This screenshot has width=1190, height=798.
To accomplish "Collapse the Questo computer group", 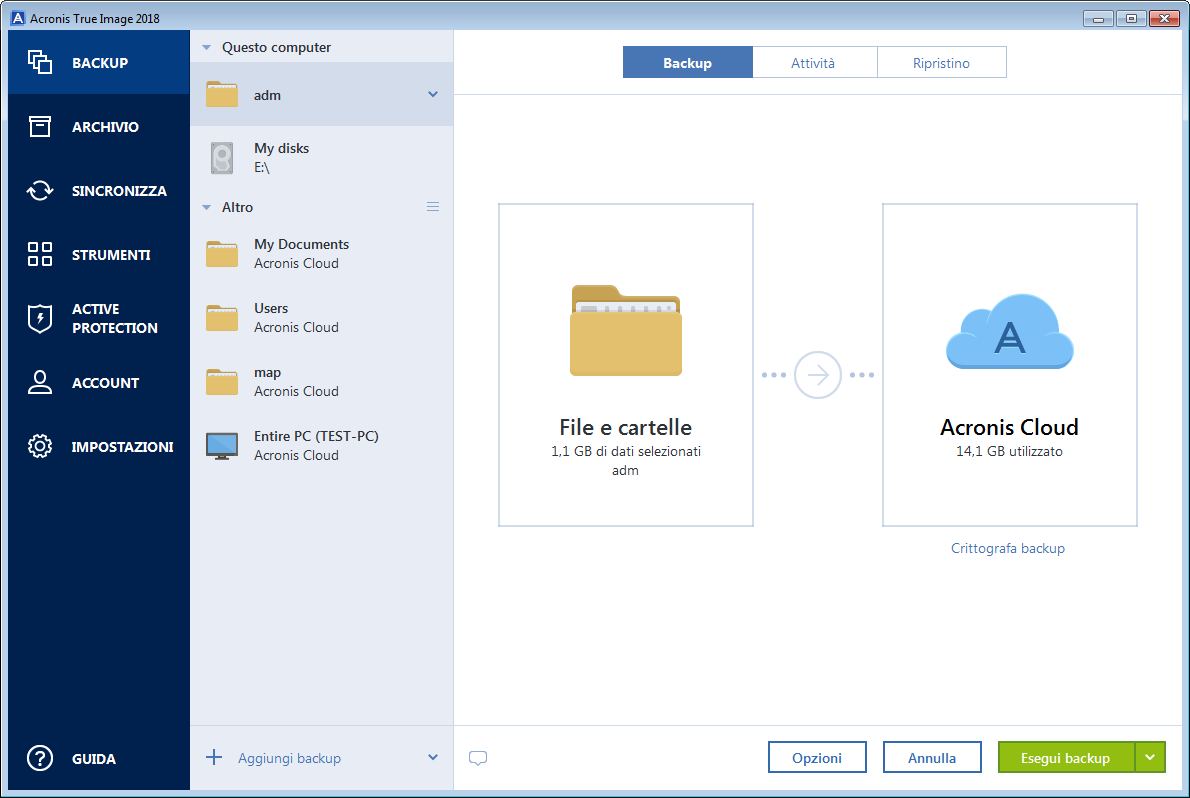I will click(206, 47).
